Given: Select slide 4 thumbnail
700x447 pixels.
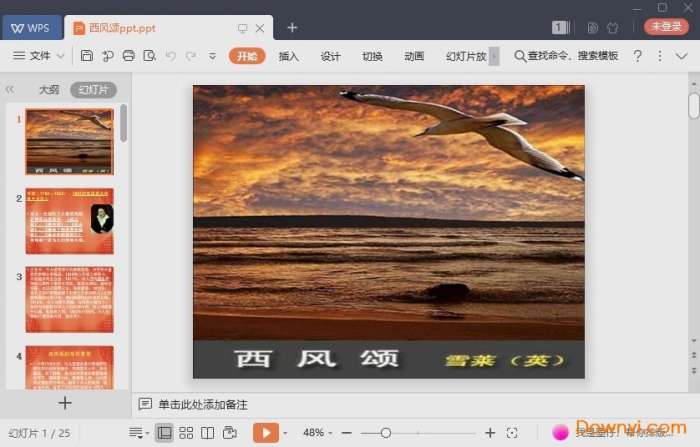Looking at the screenshot, I should [x=70, y=368].
